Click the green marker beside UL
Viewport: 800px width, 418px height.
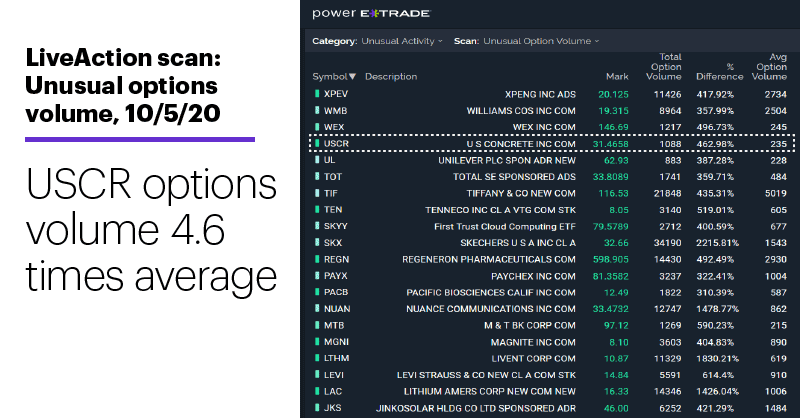pyautogui.click(x=317, y=160)
